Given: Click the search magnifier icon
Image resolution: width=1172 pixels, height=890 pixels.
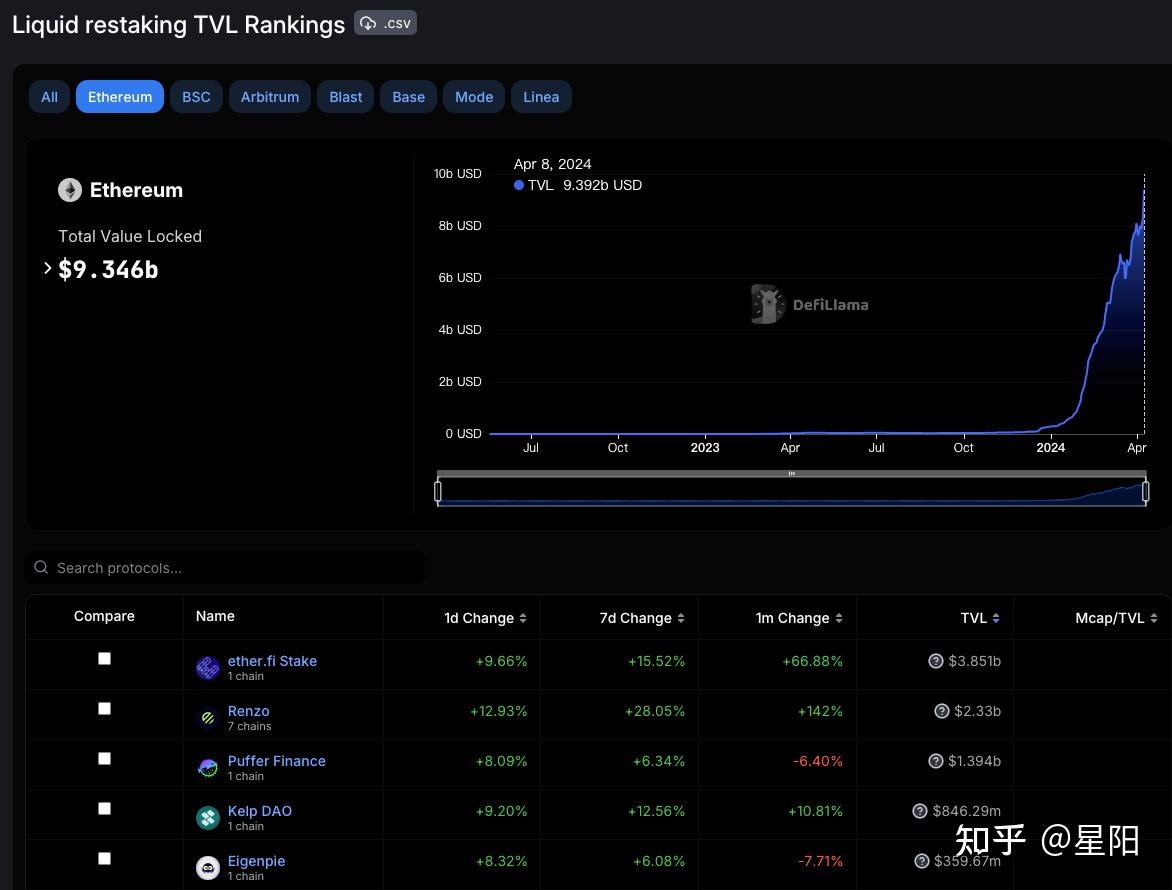Looking at the screenshot, I should coord(41,568).
